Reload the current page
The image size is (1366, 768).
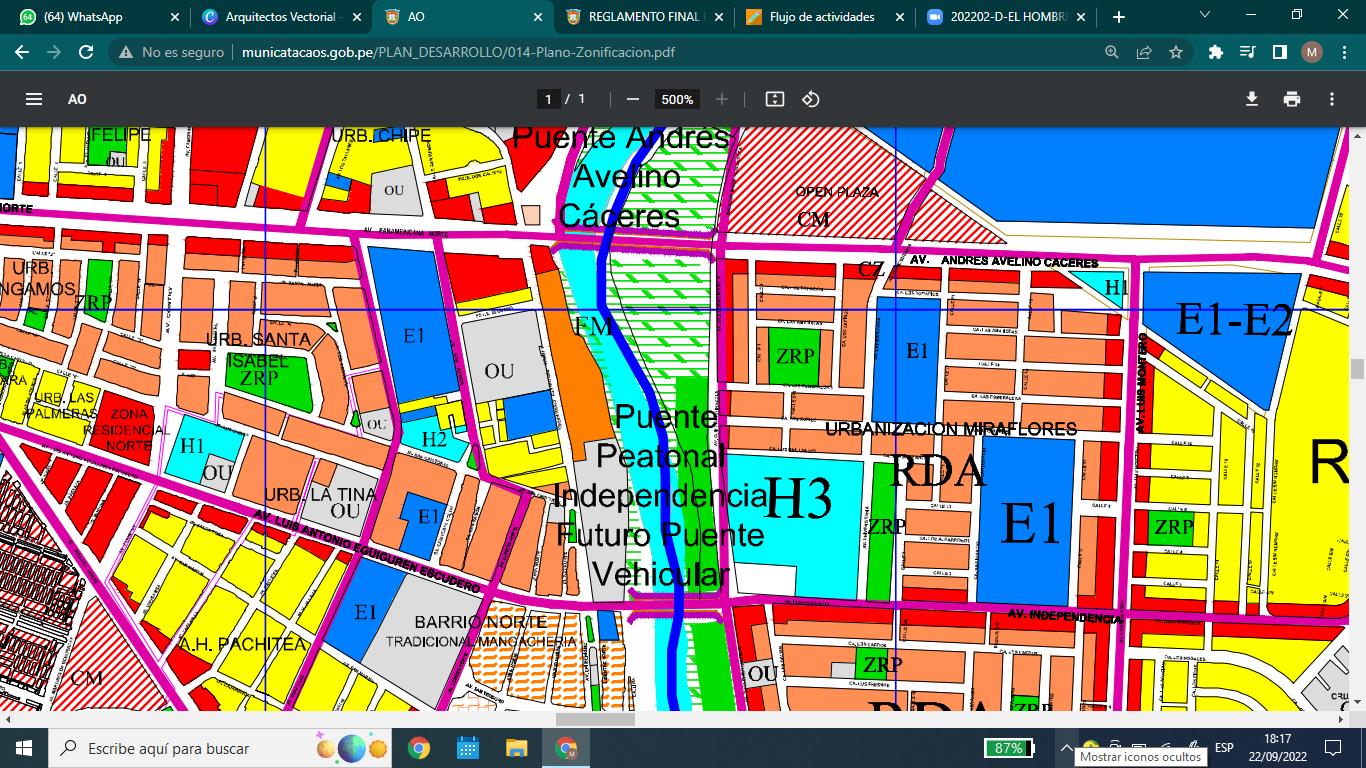point(86,52)
